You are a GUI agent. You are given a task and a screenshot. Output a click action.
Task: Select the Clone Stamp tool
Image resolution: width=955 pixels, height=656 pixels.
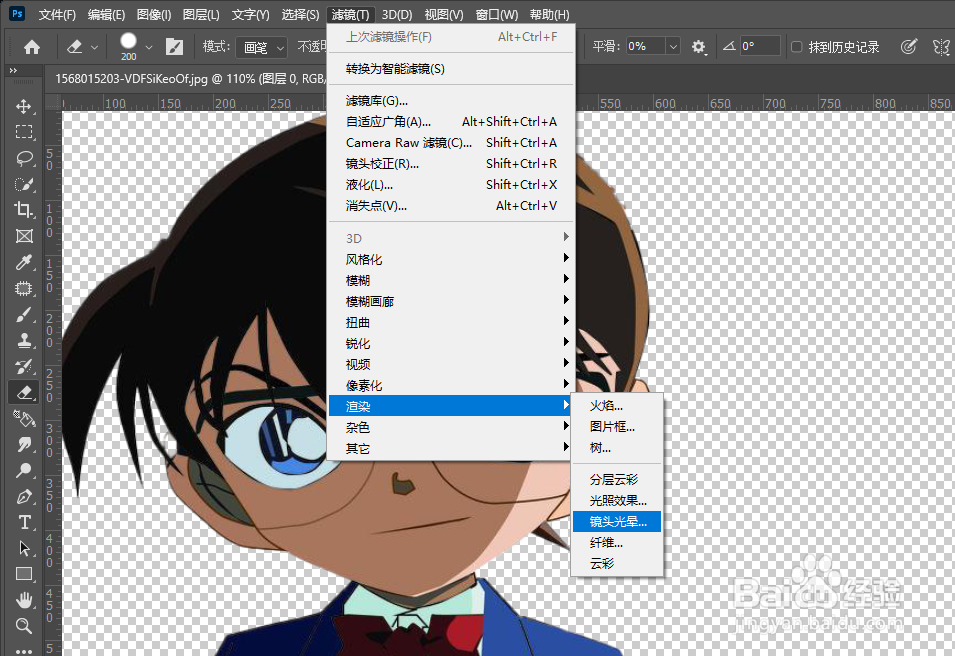point(24,340)
